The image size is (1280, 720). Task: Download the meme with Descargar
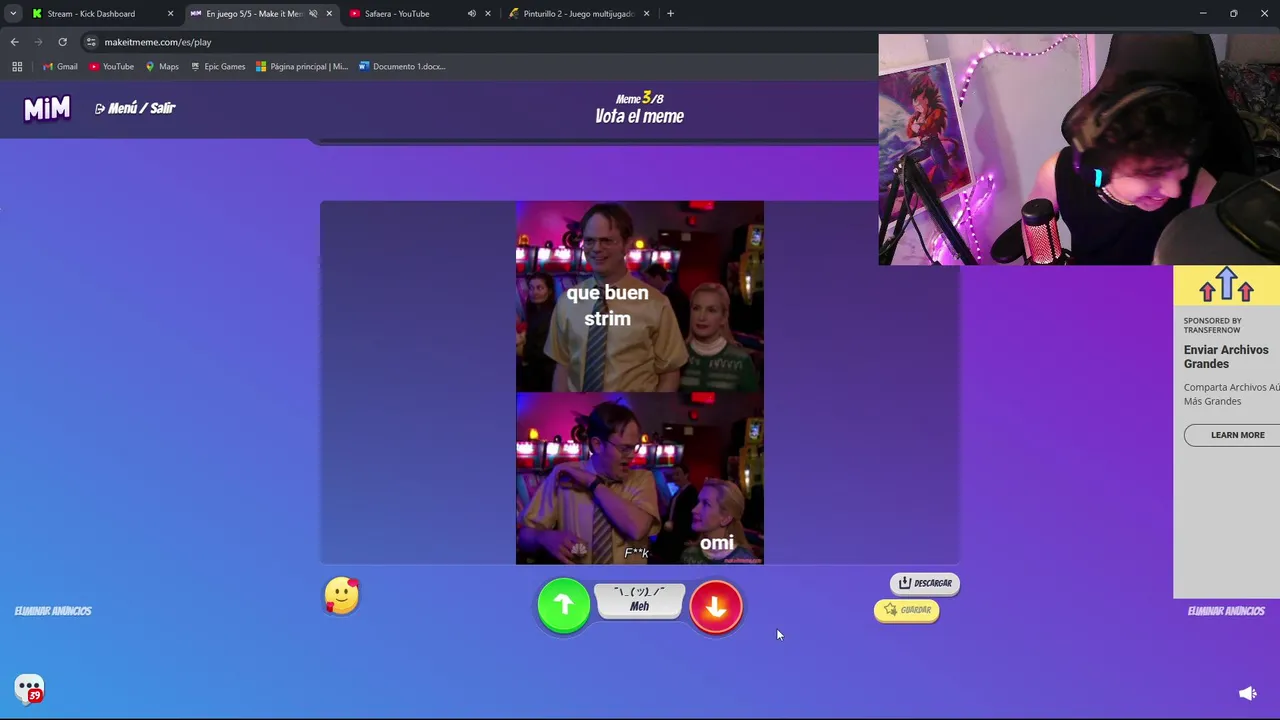[x=924, y=583]
